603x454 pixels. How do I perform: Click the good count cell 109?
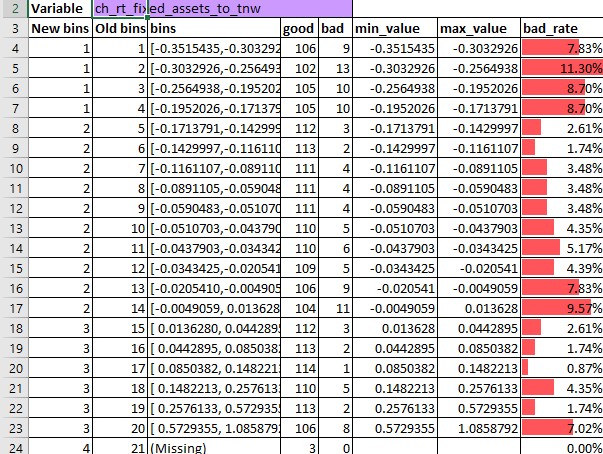click(300, 268)
